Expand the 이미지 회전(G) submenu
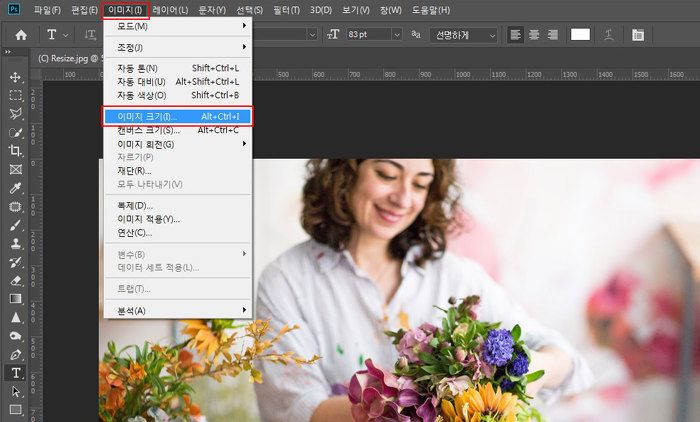 click(x=178, y=144)
